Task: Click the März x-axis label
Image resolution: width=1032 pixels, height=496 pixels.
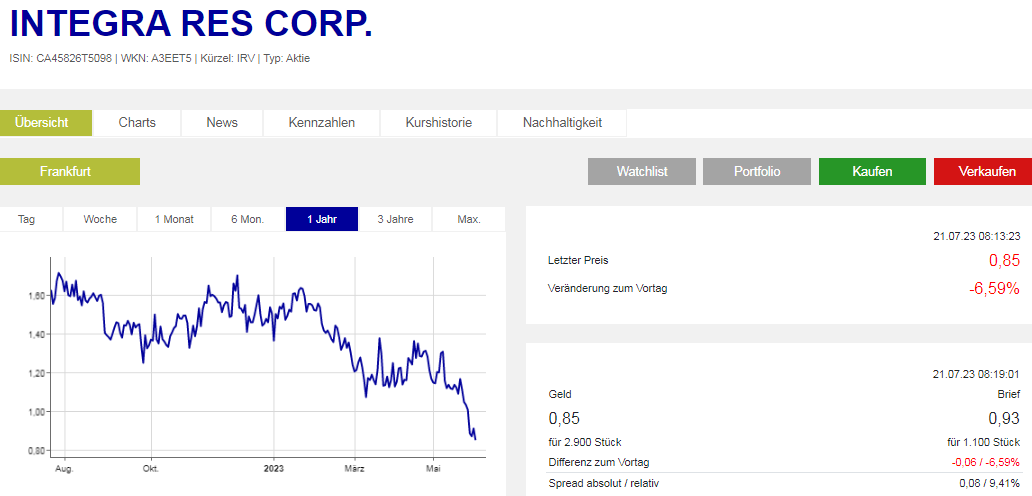Action: tap(354, 469)
